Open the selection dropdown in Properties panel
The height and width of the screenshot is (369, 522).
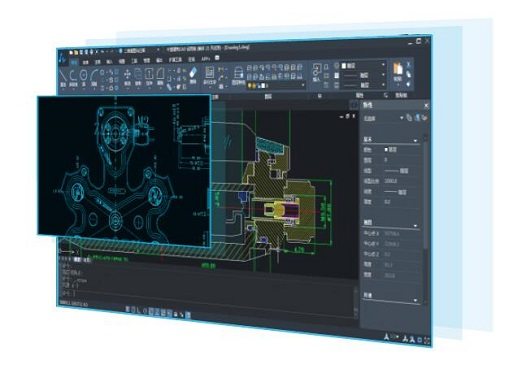383,118
